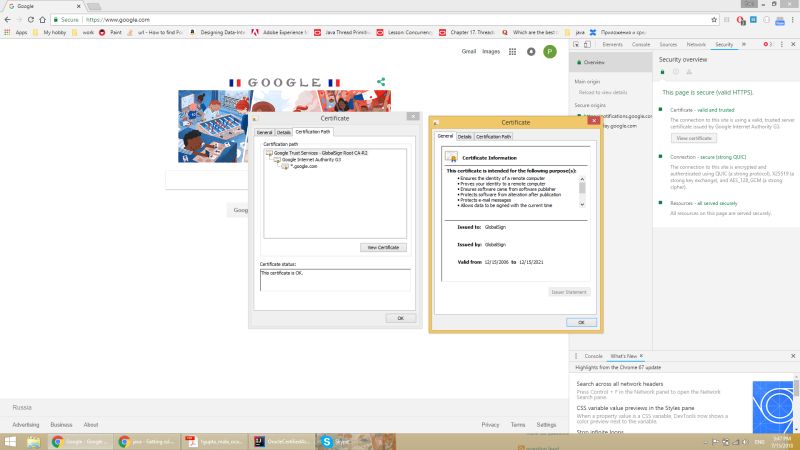Image resolution: width=800 pixels, height=450 pixels.
Task: Close the DevTools panel
Action: tap(793, 44)
